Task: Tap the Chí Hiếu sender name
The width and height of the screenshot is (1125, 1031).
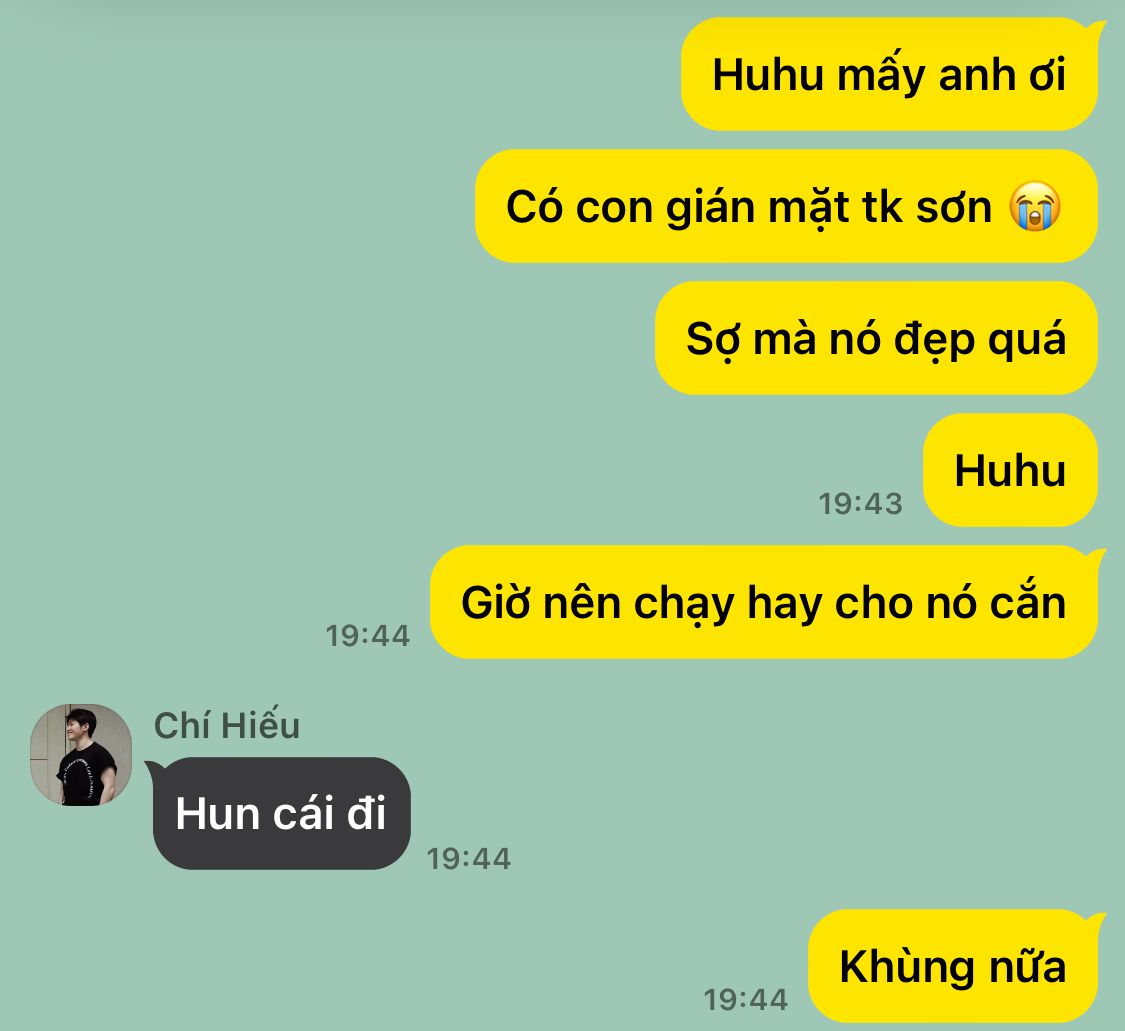Action: pyautogui.click(x=227, y=725)
